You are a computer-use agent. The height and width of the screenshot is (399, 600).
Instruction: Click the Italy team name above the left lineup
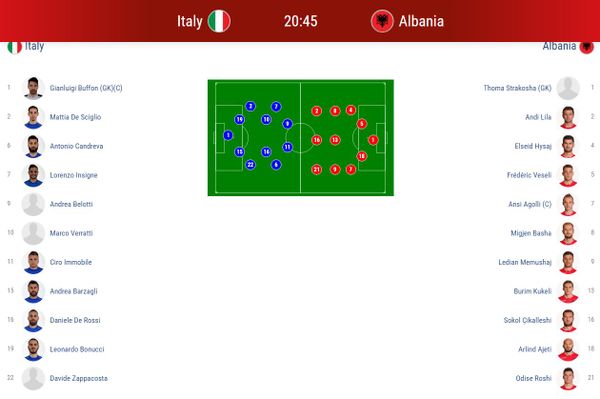pos(34,46)
